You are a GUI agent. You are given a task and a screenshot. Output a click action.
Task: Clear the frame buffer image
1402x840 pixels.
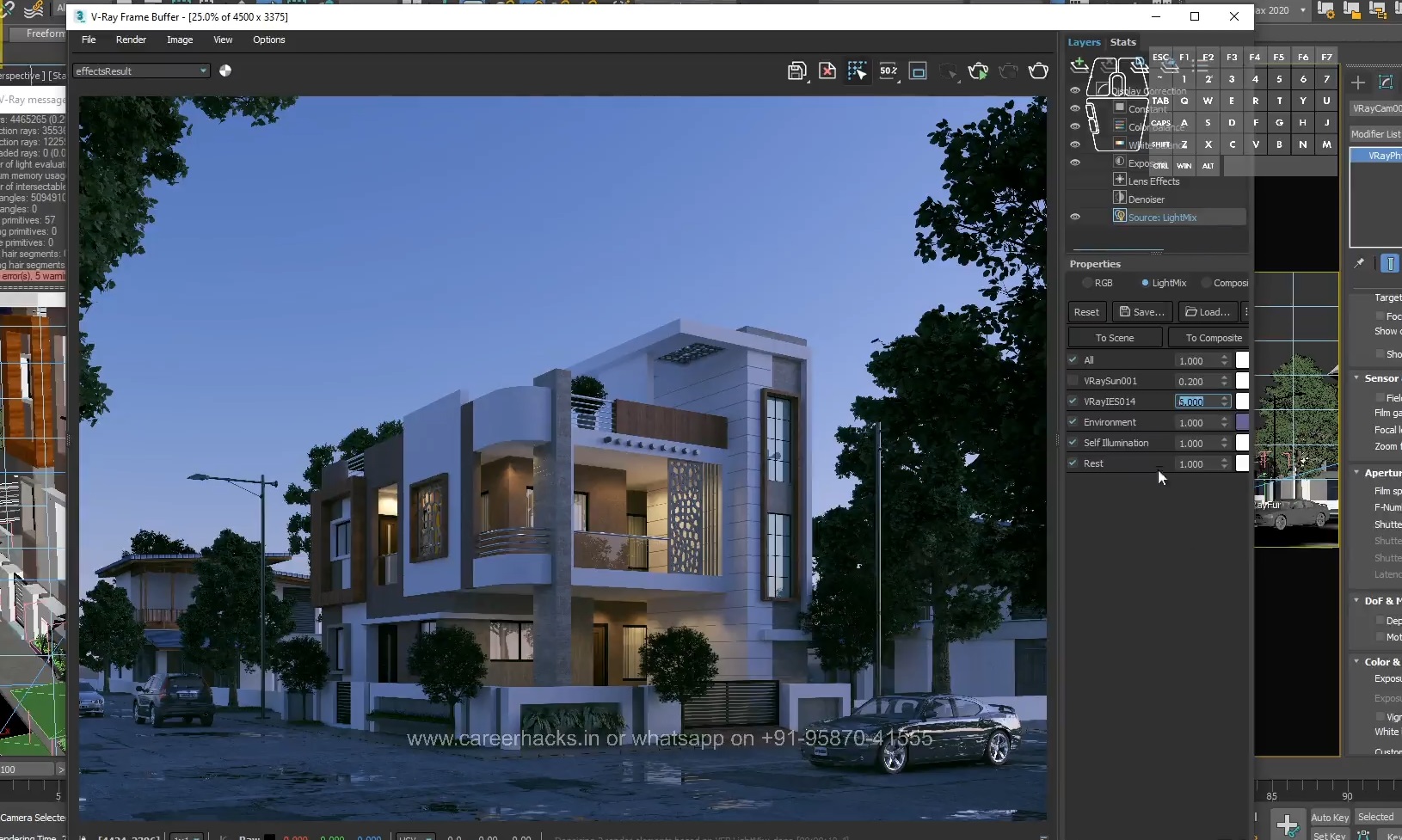(x=827, y=71)
